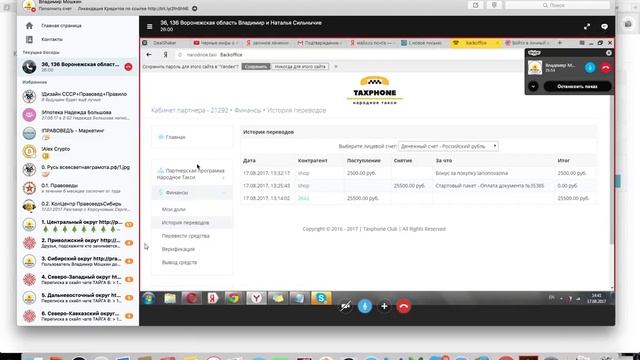The image size is (640, 360).
Task: Select the 36, 136 Воронежская область active call
Action: (78, 67)
